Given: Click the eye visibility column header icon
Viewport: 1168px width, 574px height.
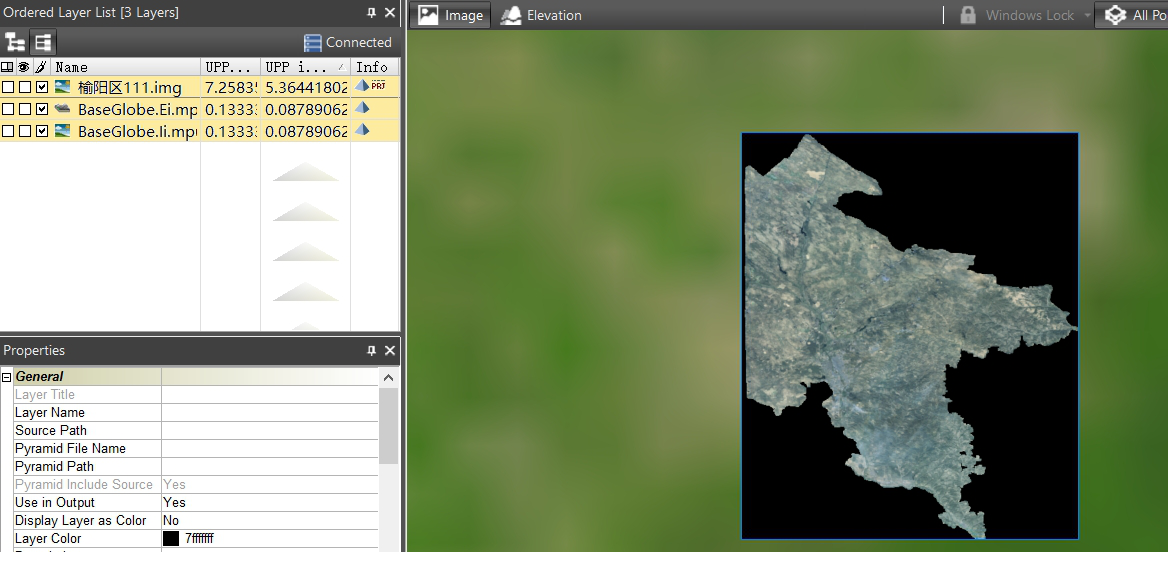Looking at the screenshot, I should (x=24, y=67).
